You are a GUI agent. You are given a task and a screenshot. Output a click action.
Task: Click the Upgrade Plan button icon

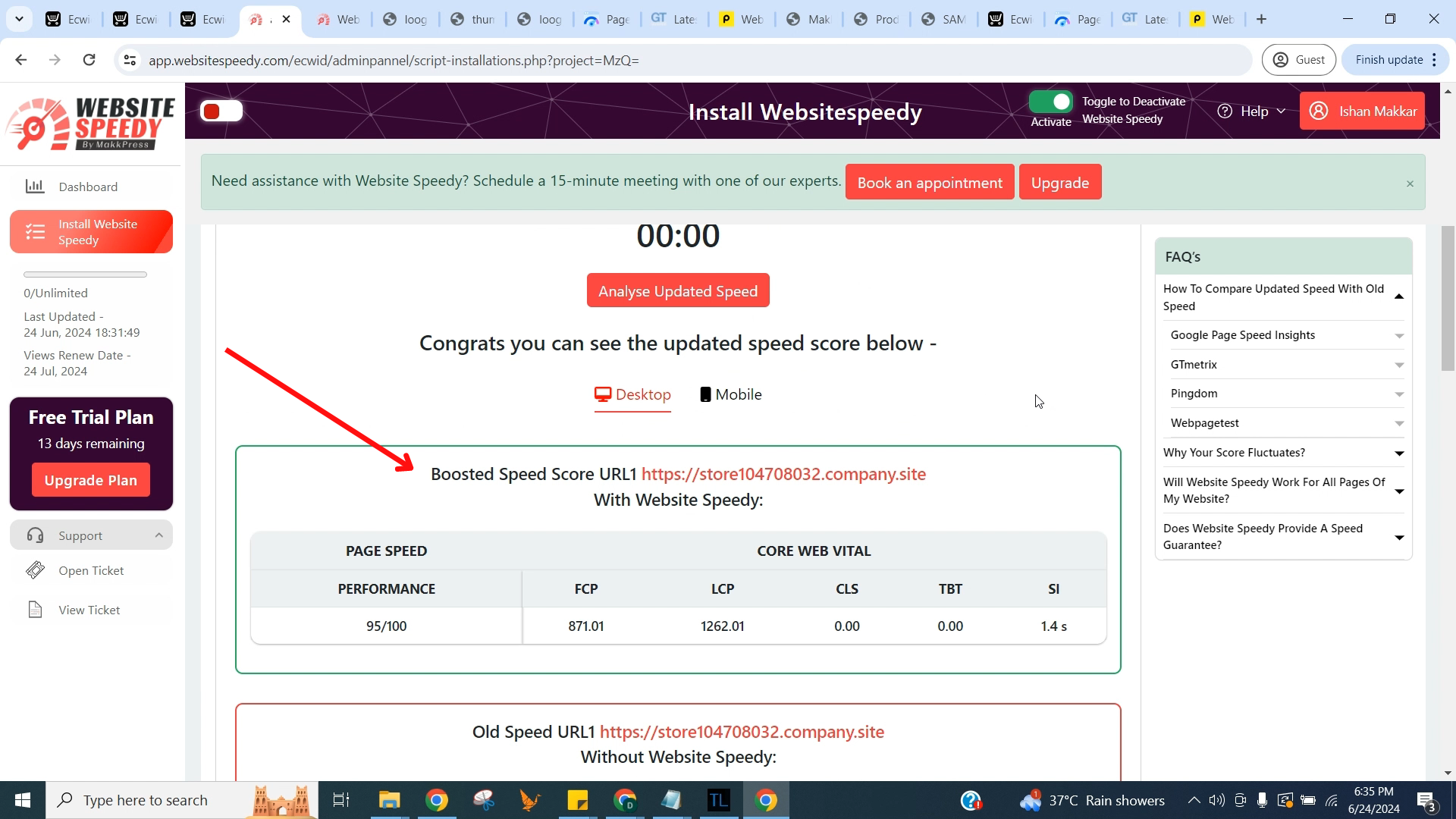pos(90,480)
